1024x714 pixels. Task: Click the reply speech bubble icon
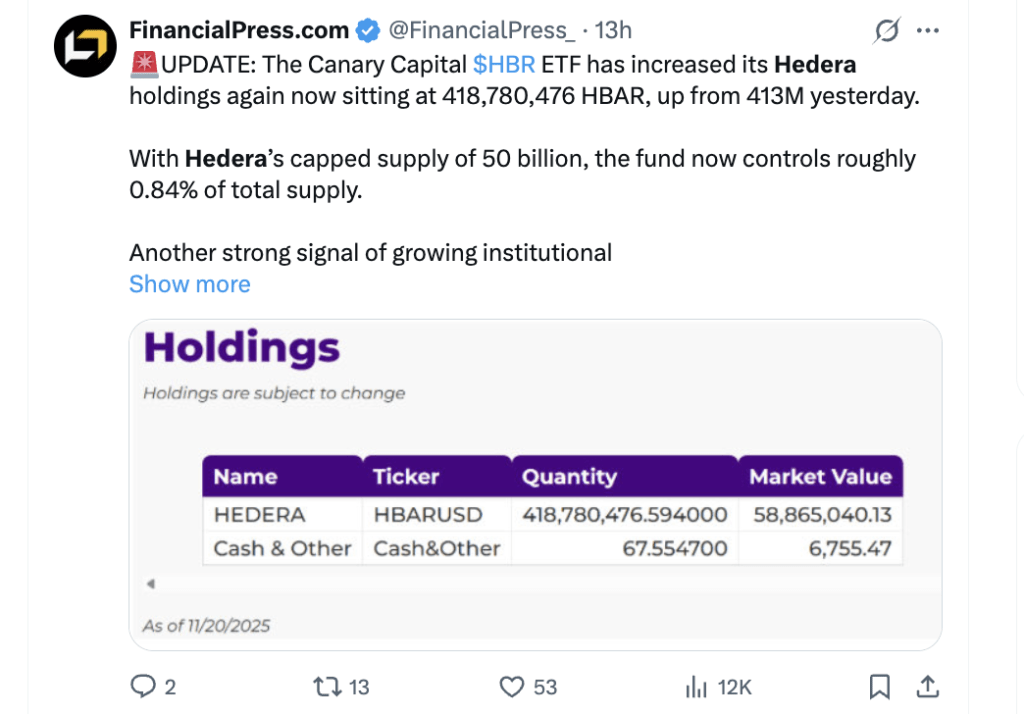[x=144, y=686]
